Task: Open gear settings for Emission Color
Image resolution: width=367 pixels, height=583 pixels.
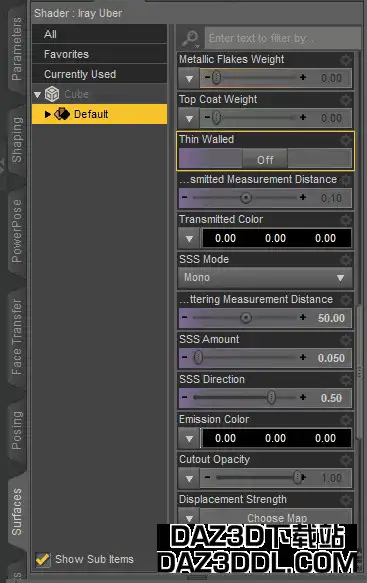Action: point(346,419)
